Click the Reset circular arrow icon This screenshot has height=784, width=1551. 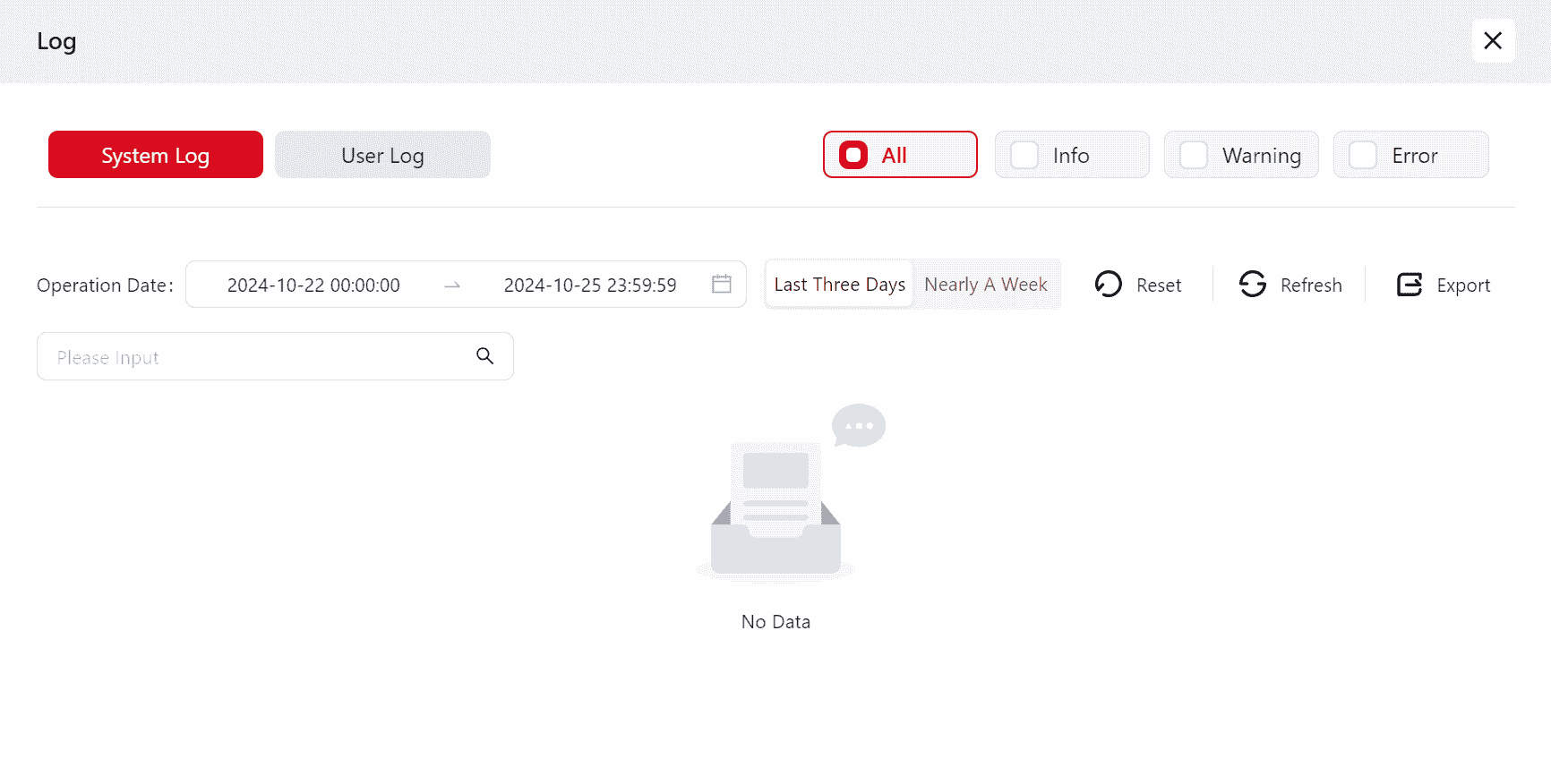tap(1108, 285)
